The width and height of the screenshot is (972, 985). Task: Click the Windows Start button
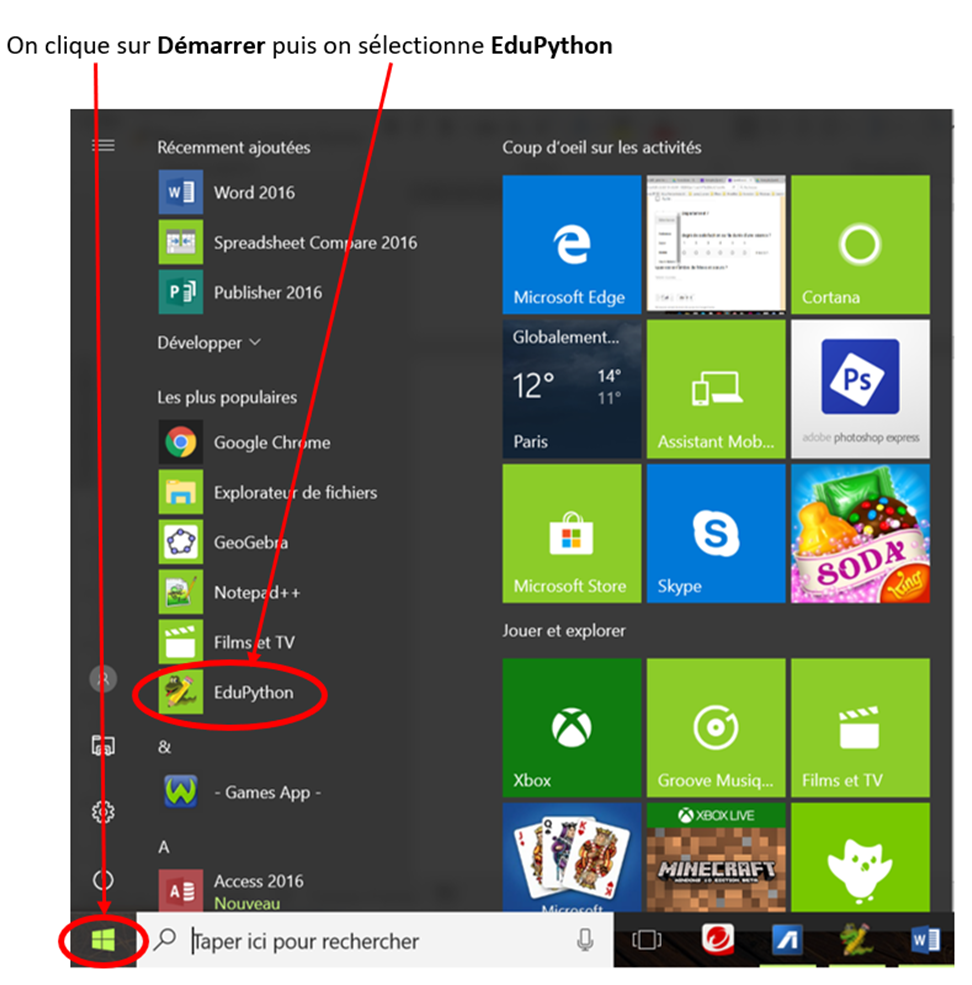pyautogui.click(x=103, y=940)
